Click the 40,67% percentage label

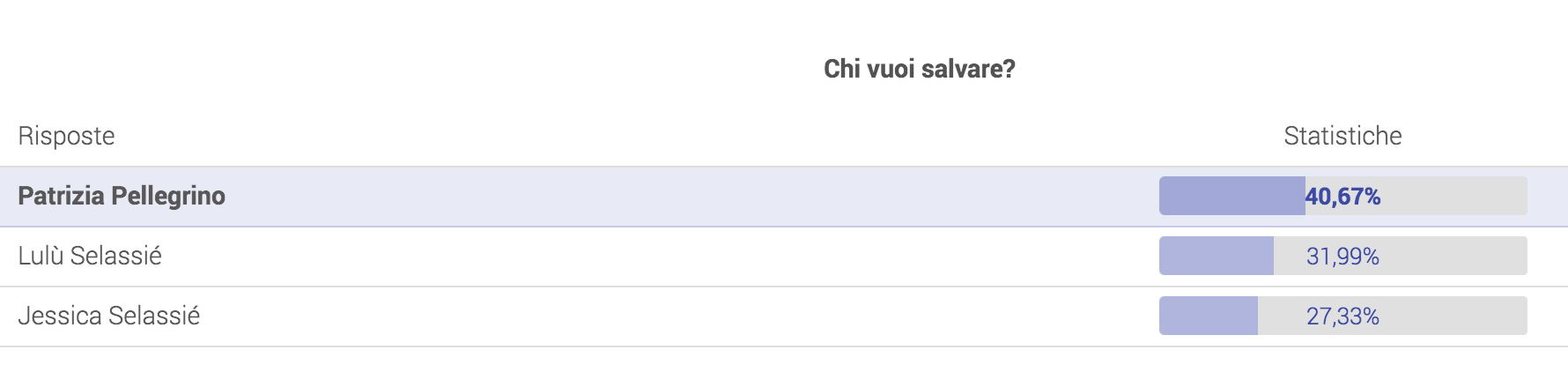pyautogui.click(x=1342, y=197)
